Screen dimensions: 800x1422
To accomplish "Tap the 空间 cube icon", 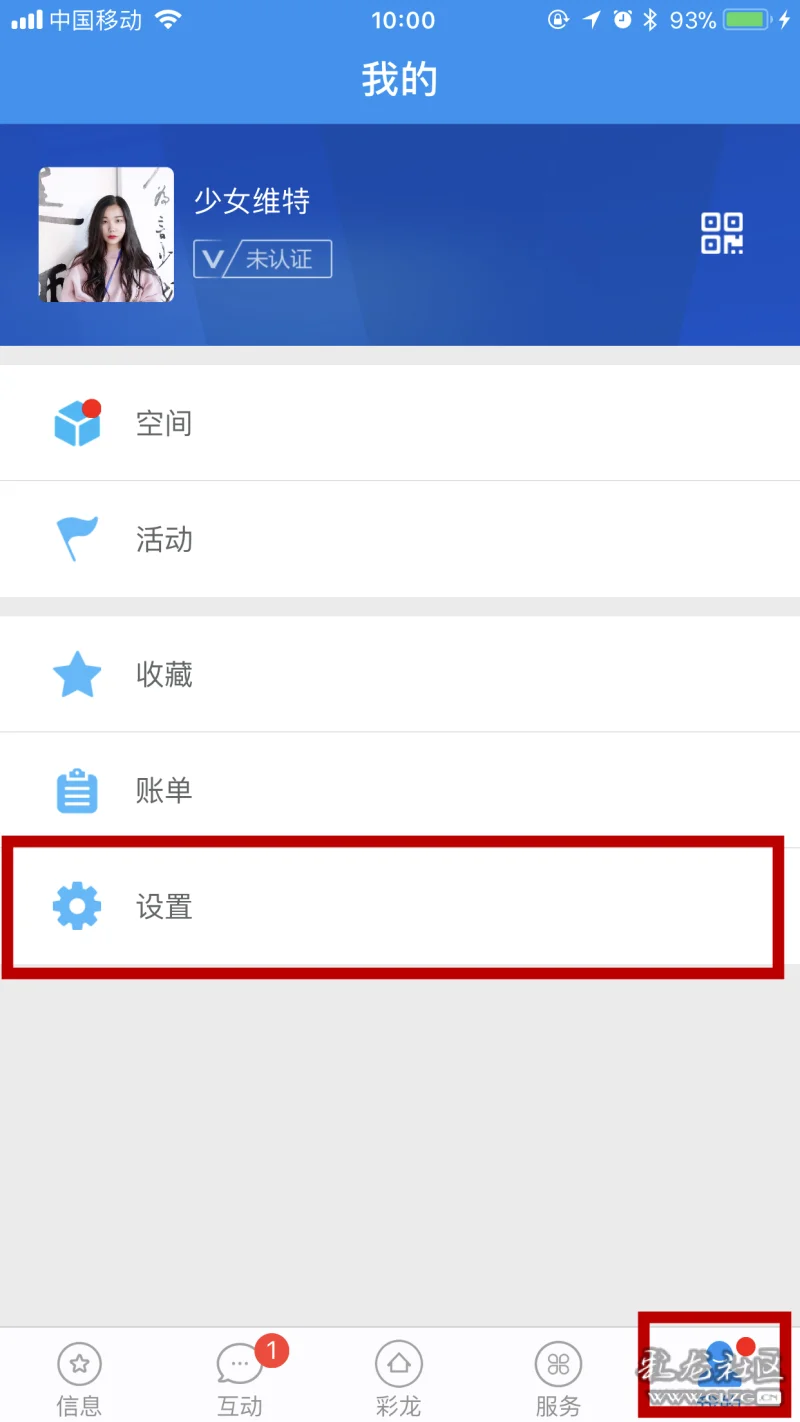I will (x=77, y=423).
